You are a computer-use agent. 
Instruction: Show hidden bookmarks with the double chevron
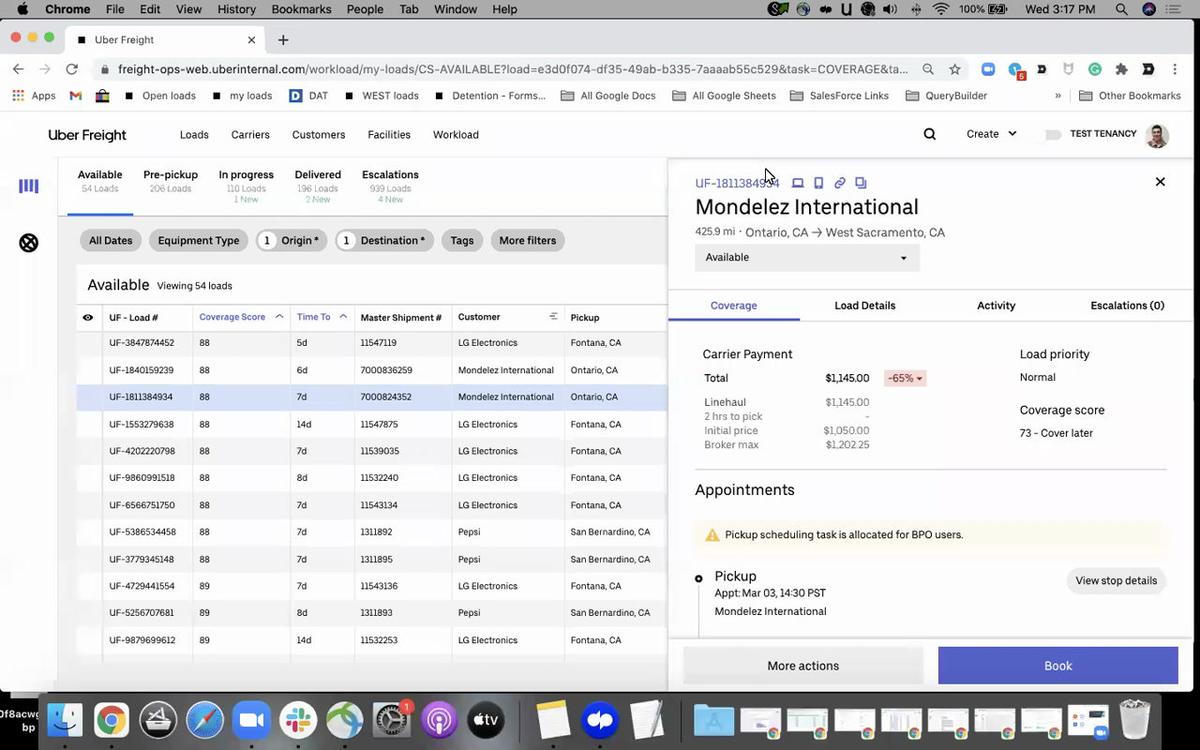click(x=1058, y=96)
